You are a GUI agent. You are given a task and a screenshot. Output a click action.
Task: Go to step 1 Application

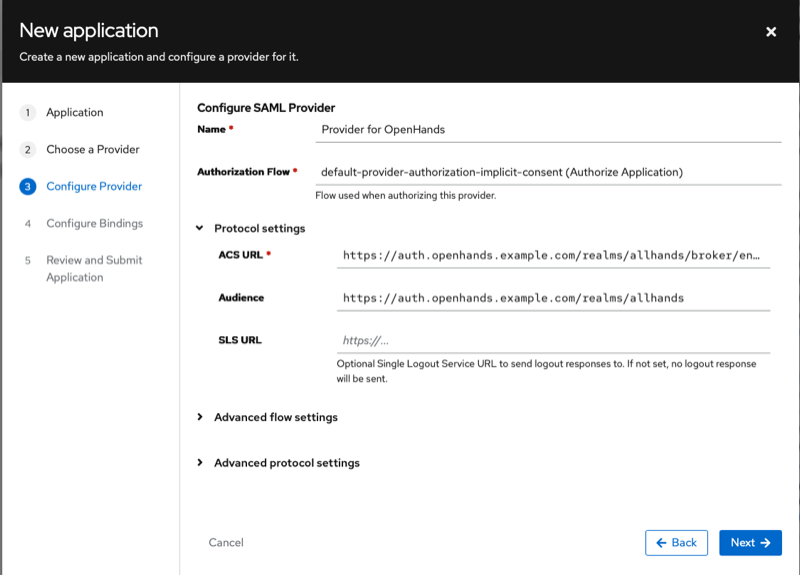click(x=74, y=112)
